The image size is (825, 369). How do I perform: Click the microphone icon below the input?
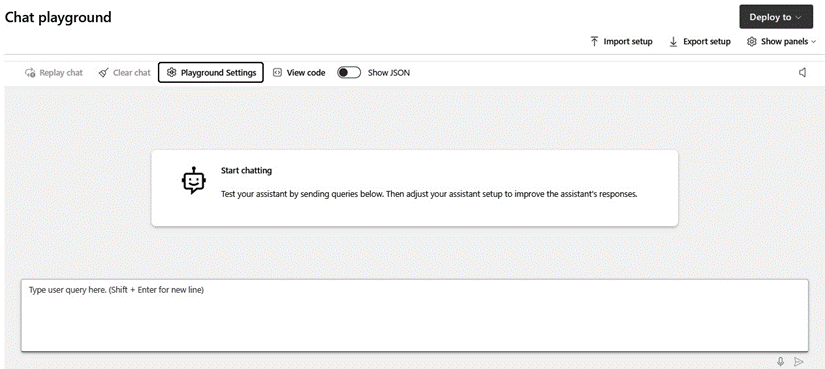781,361
